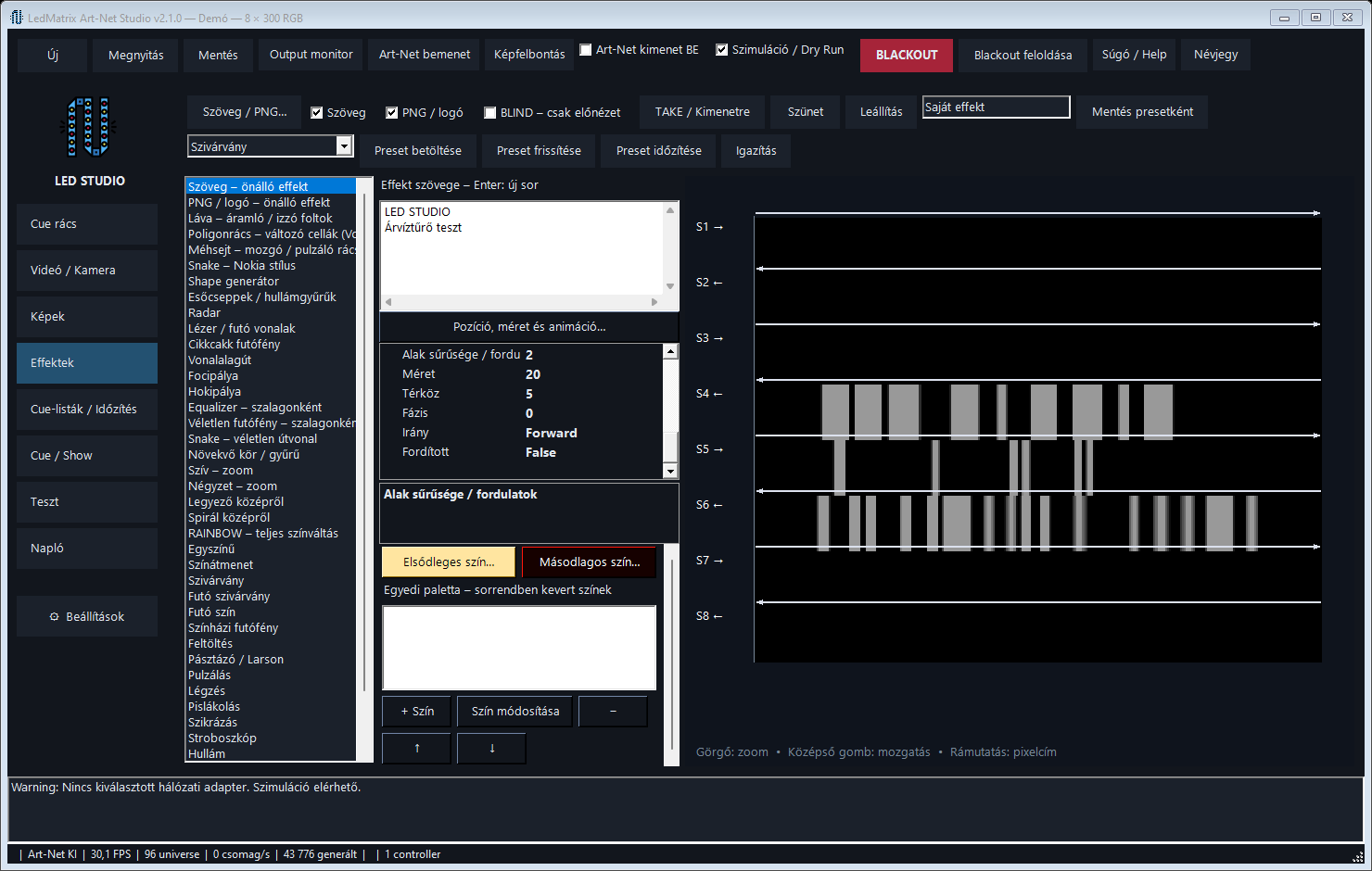The height and width of the screenshot is (871, 1372).
Task: Pick the Elsődleges szín primary color
Action: point(449,562)
